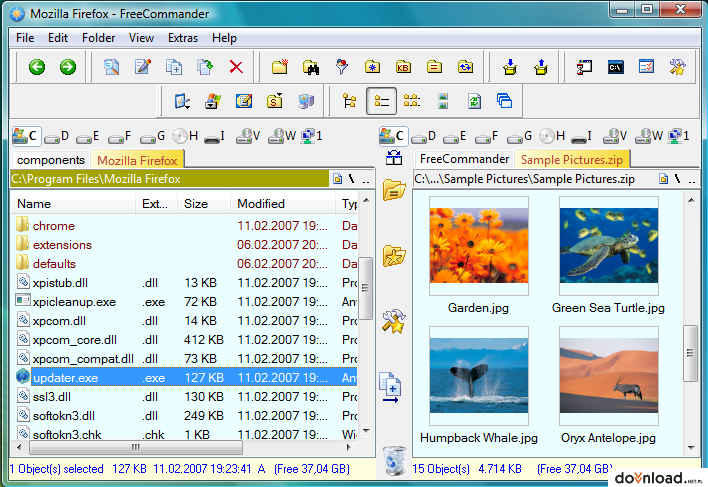Click right thumbnail panel scroll up arrow
This screenshot has width=708, height=487.
tap(691, 200)
